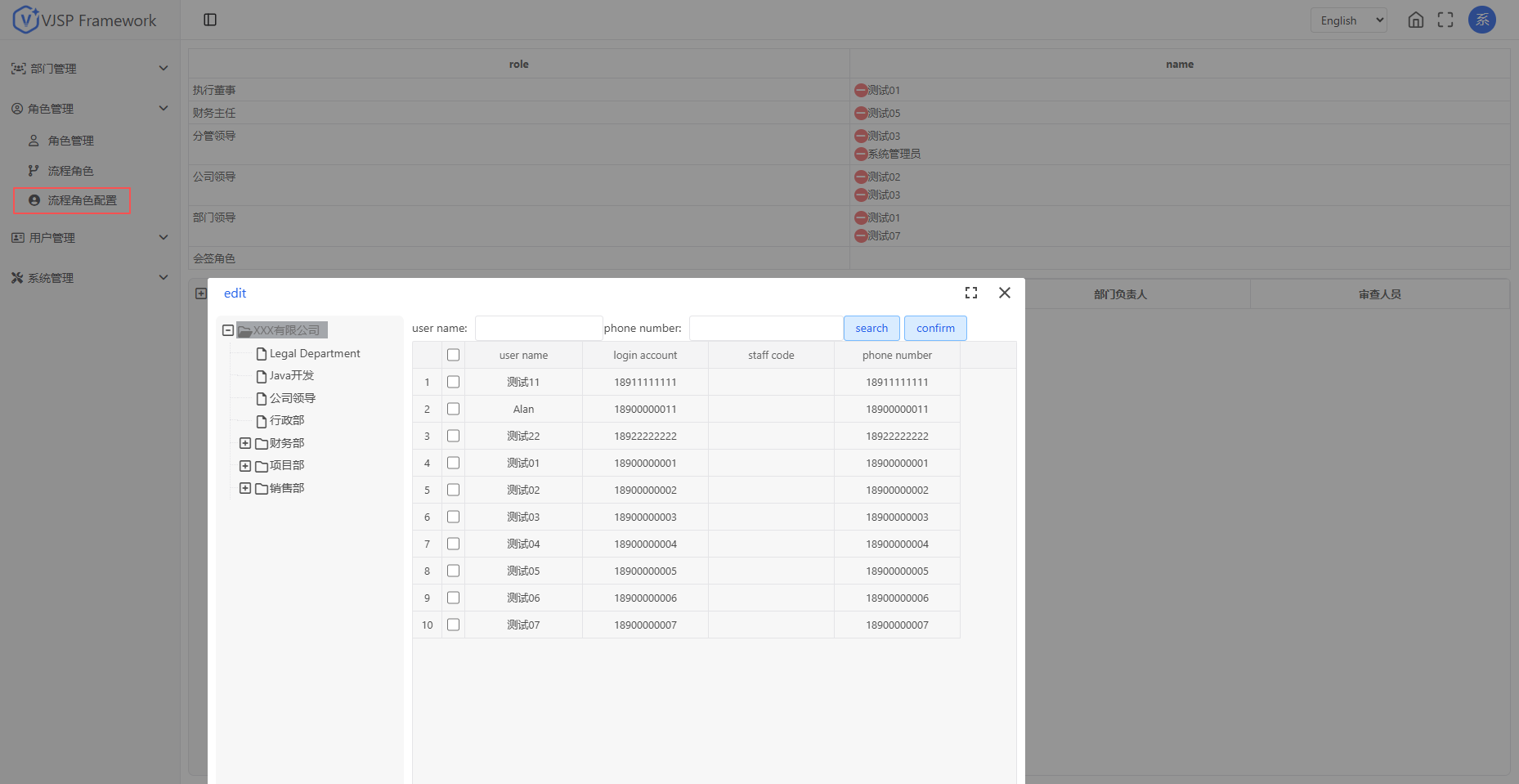The width and height of the screenshot is (1519, 784).
Task: Focus the user name input field
Action: tap(538, 328)
